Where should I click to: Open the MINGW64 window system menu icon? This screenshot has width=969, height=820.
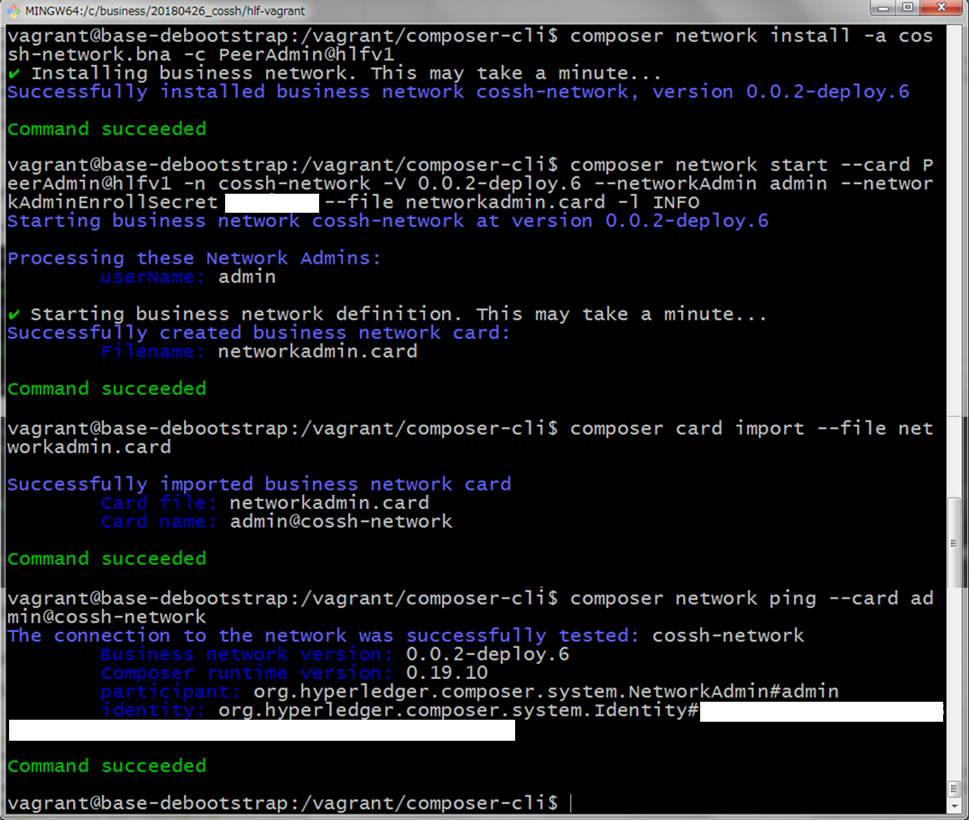[x=14, y=11]
